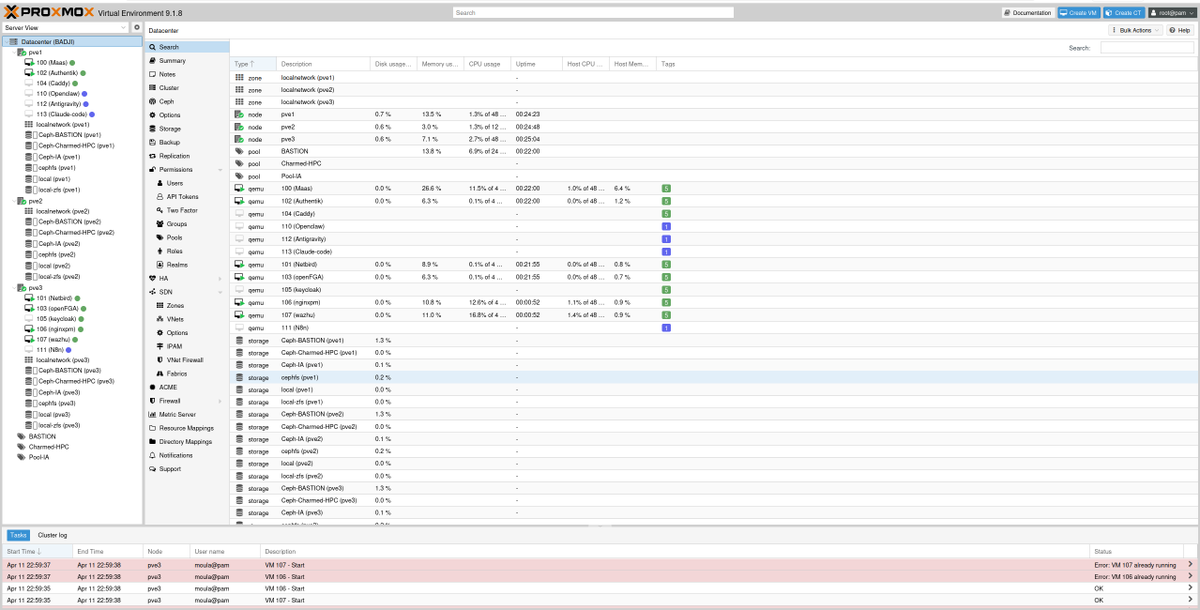Click the Metric Server chart icon
This screenshot has width=1200, height=610.
(x=152, y=414)
